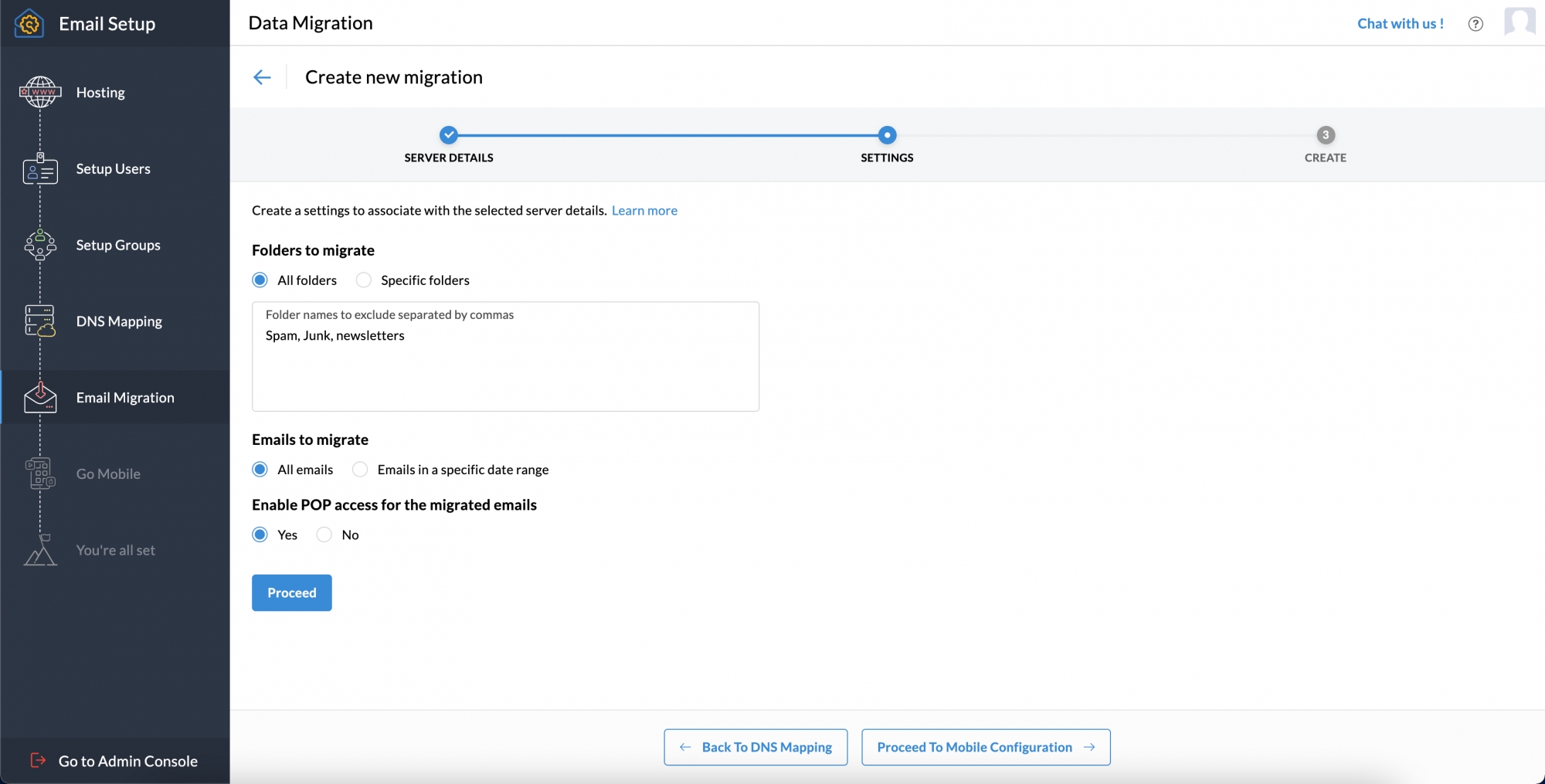This screenshot has width=1545, height=784.
Task: Set POP access to No
Action: click(x=324, y=535)
